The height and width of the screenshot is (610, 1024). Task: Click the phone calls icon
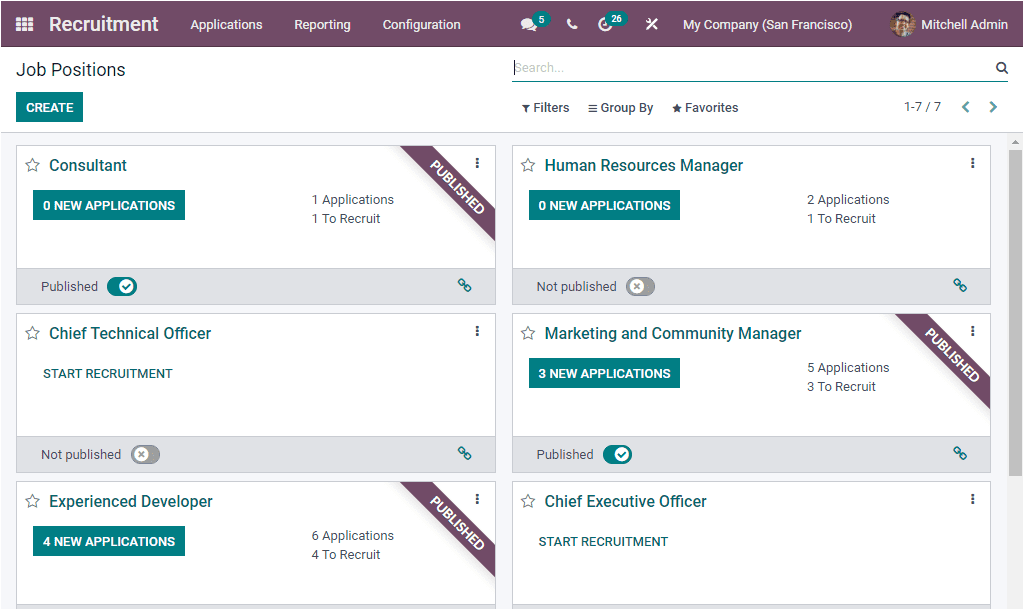click(x=571, y=23)
